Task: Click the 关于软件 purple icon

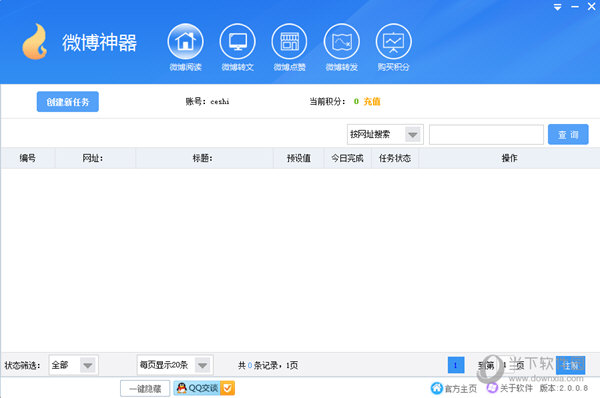Action: (492, 388)
